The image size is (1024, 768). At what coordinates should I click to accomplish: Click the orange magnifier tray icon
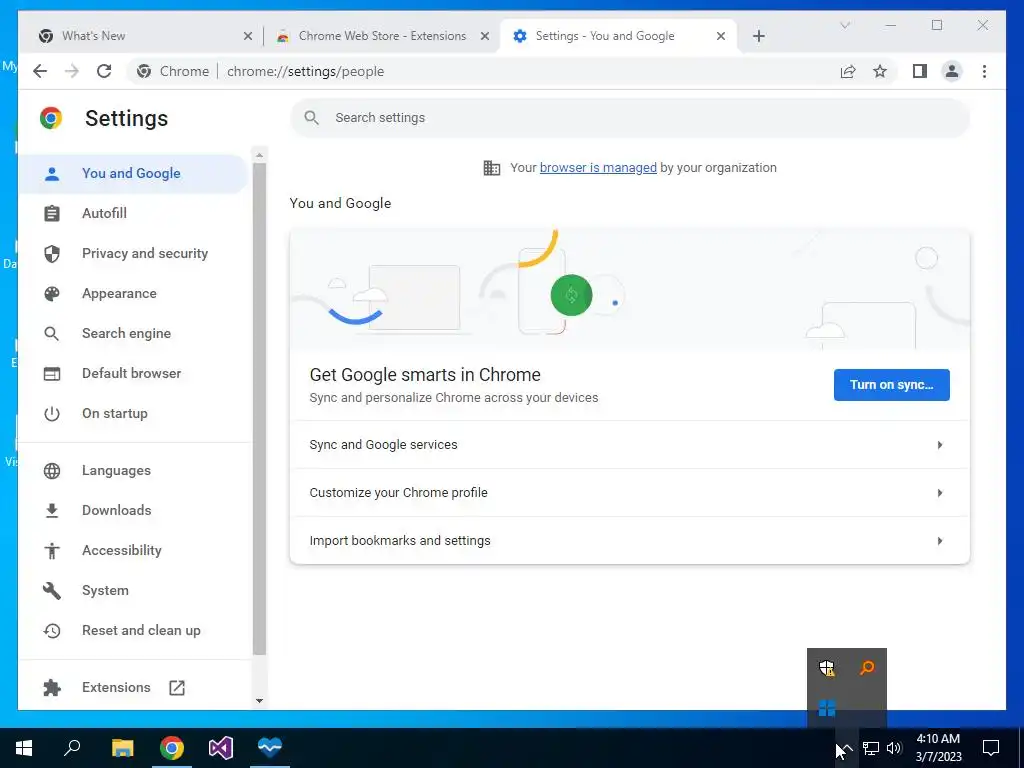867,667
